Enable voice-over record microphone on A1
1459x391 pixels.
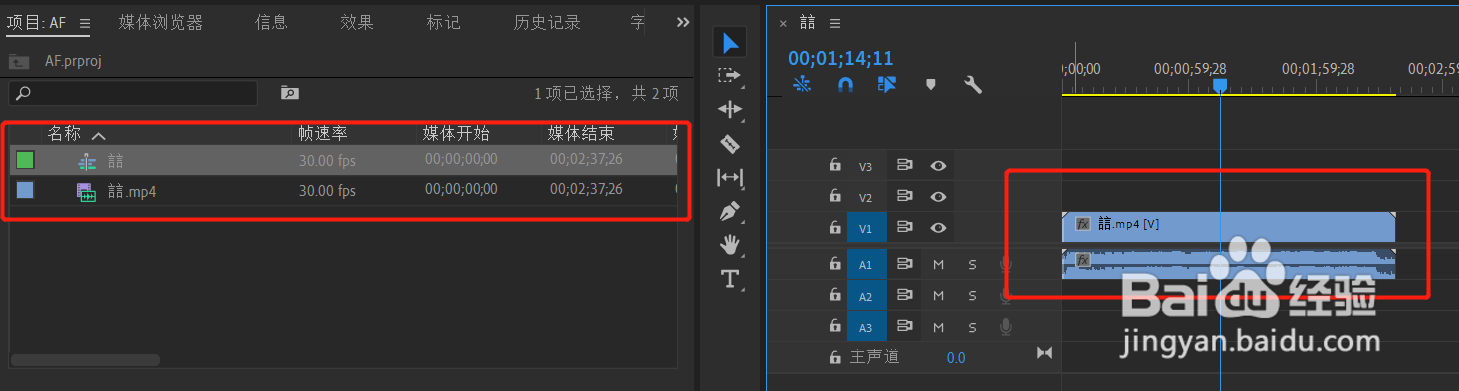[1006, 265]
